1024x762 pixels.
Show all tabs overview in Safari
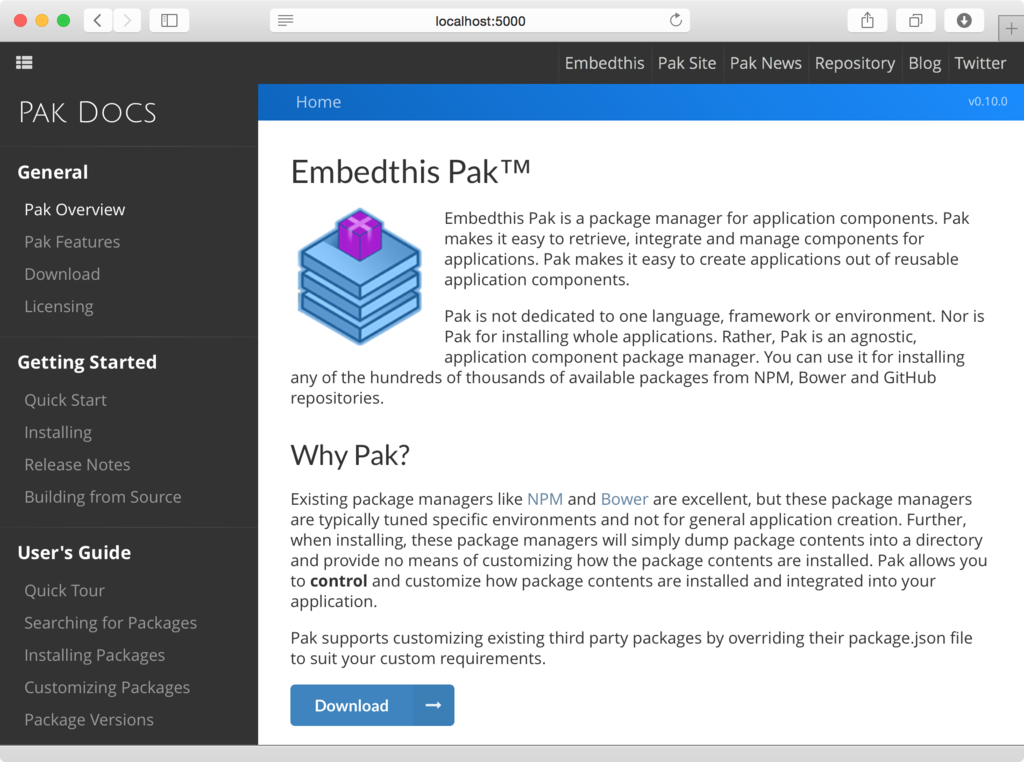[915, 19]
